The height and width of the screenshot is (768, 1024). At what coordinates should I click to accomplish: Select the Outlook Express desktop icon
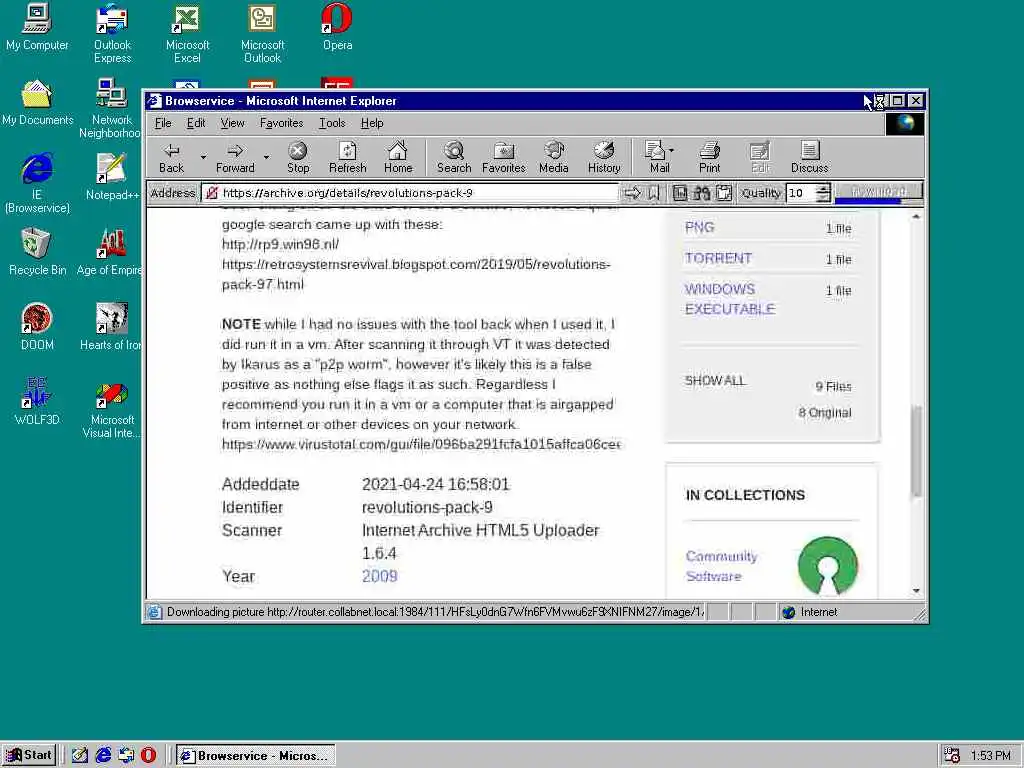click(x=112, y=33)
